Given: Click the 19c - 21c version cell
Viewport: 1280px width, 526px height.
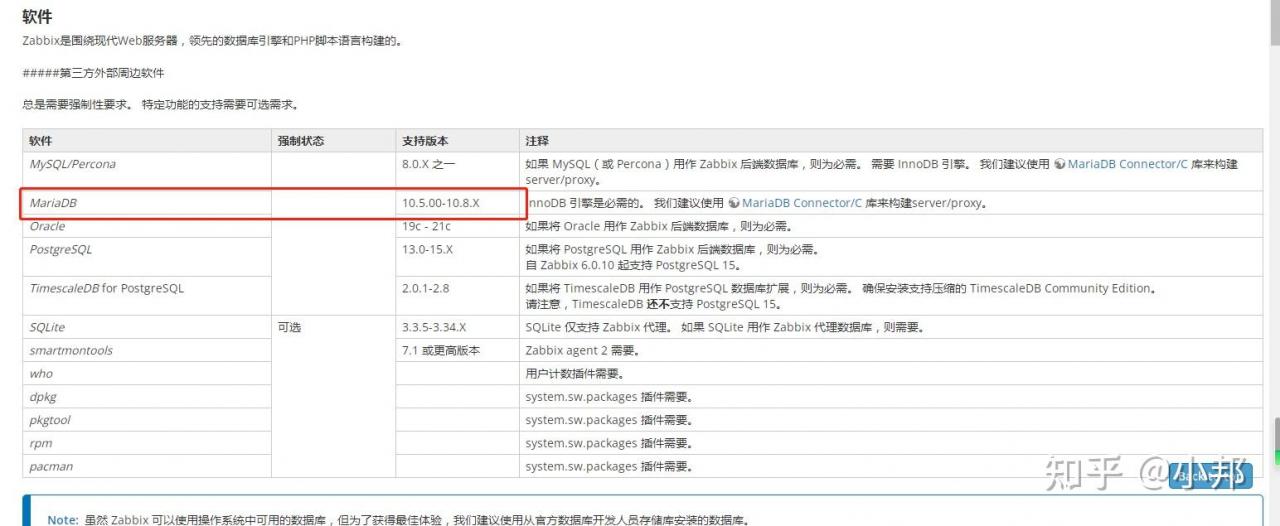Looking at the screenshot, I should pos(457,226).
